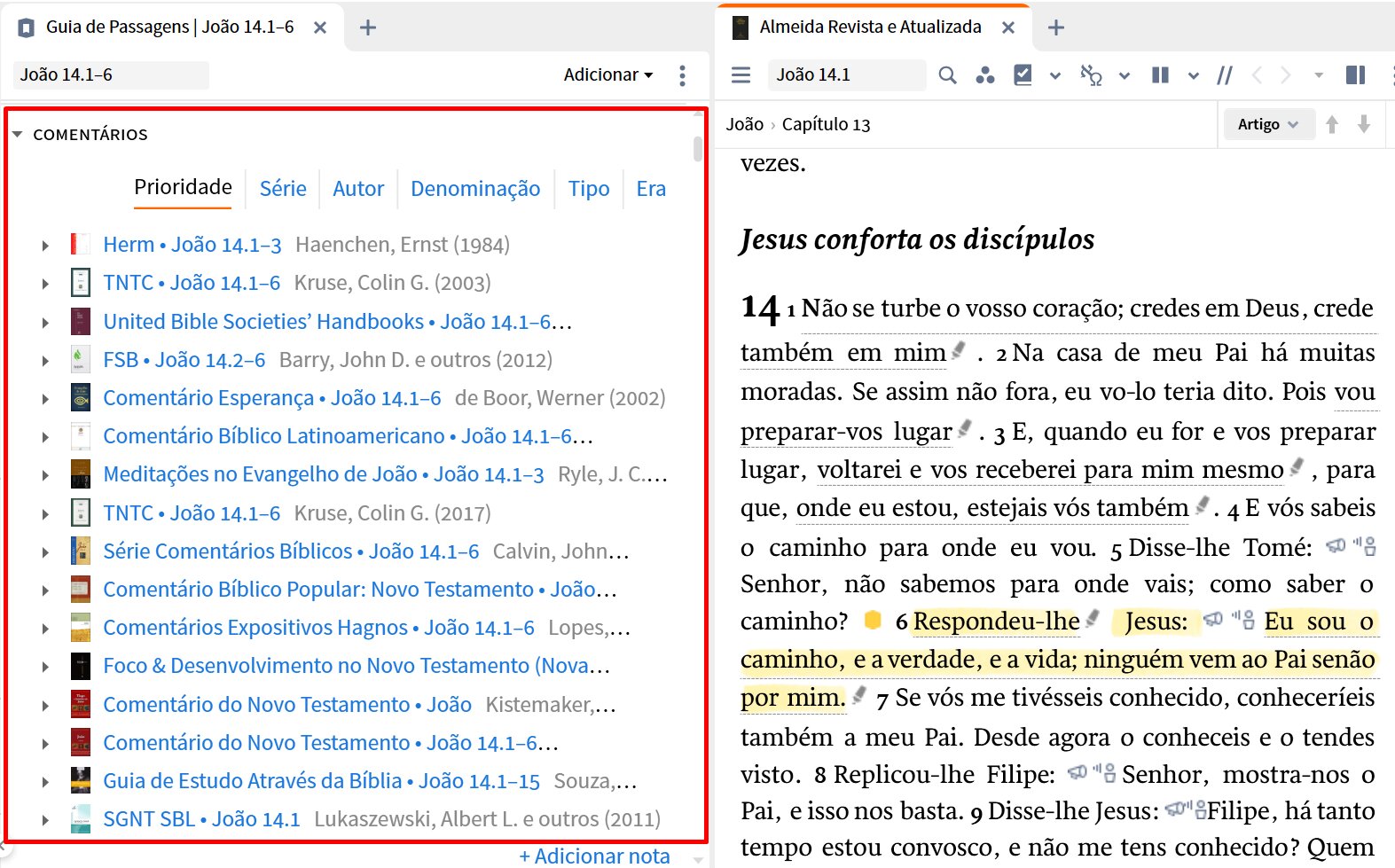Open link TNTC • João 14.1–6 Kruse 2017
The height and width of the screenshot is (868, 1395).
click(192, 513)
